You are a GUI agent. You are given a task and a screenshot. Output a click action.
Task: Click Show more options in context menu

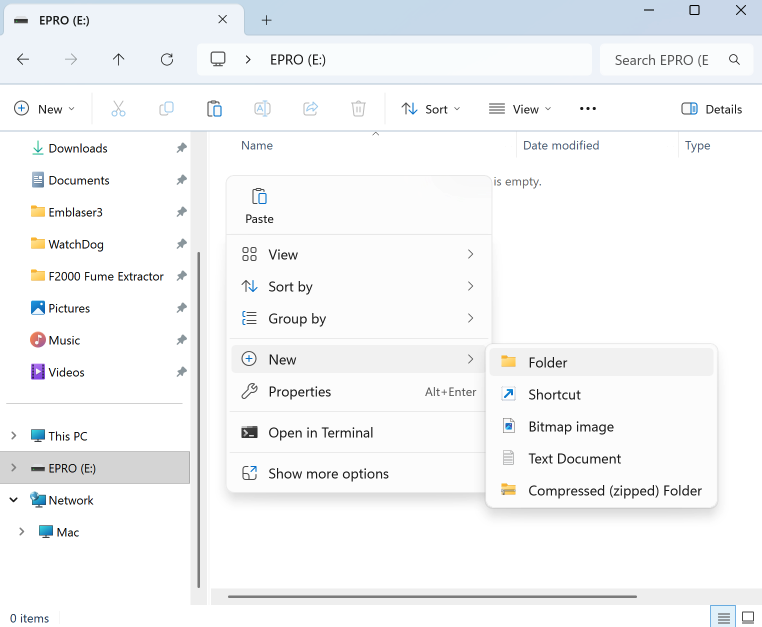(x=328, y=474)
